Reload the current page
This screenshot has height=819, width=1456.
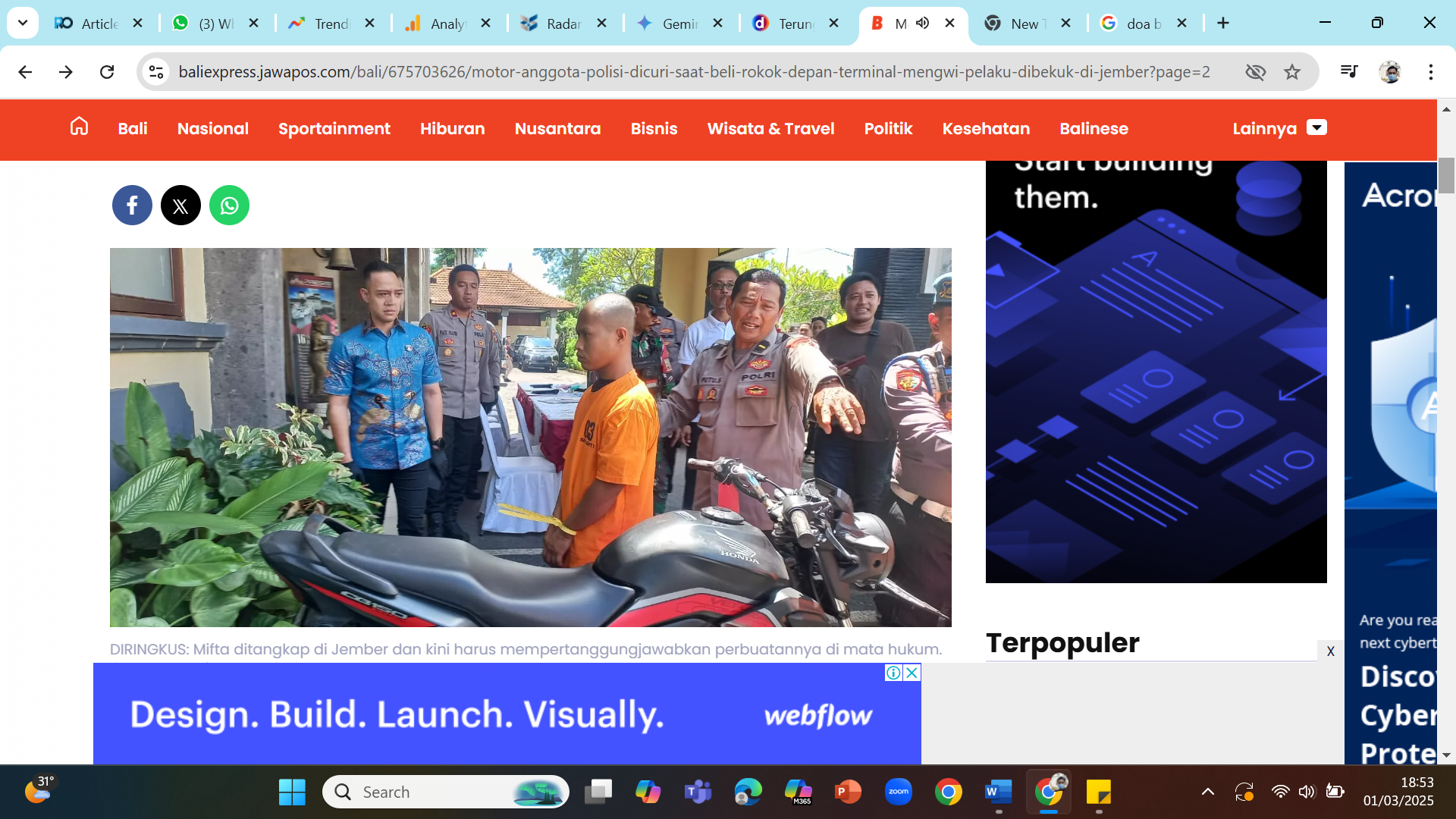tap(107, 72)
